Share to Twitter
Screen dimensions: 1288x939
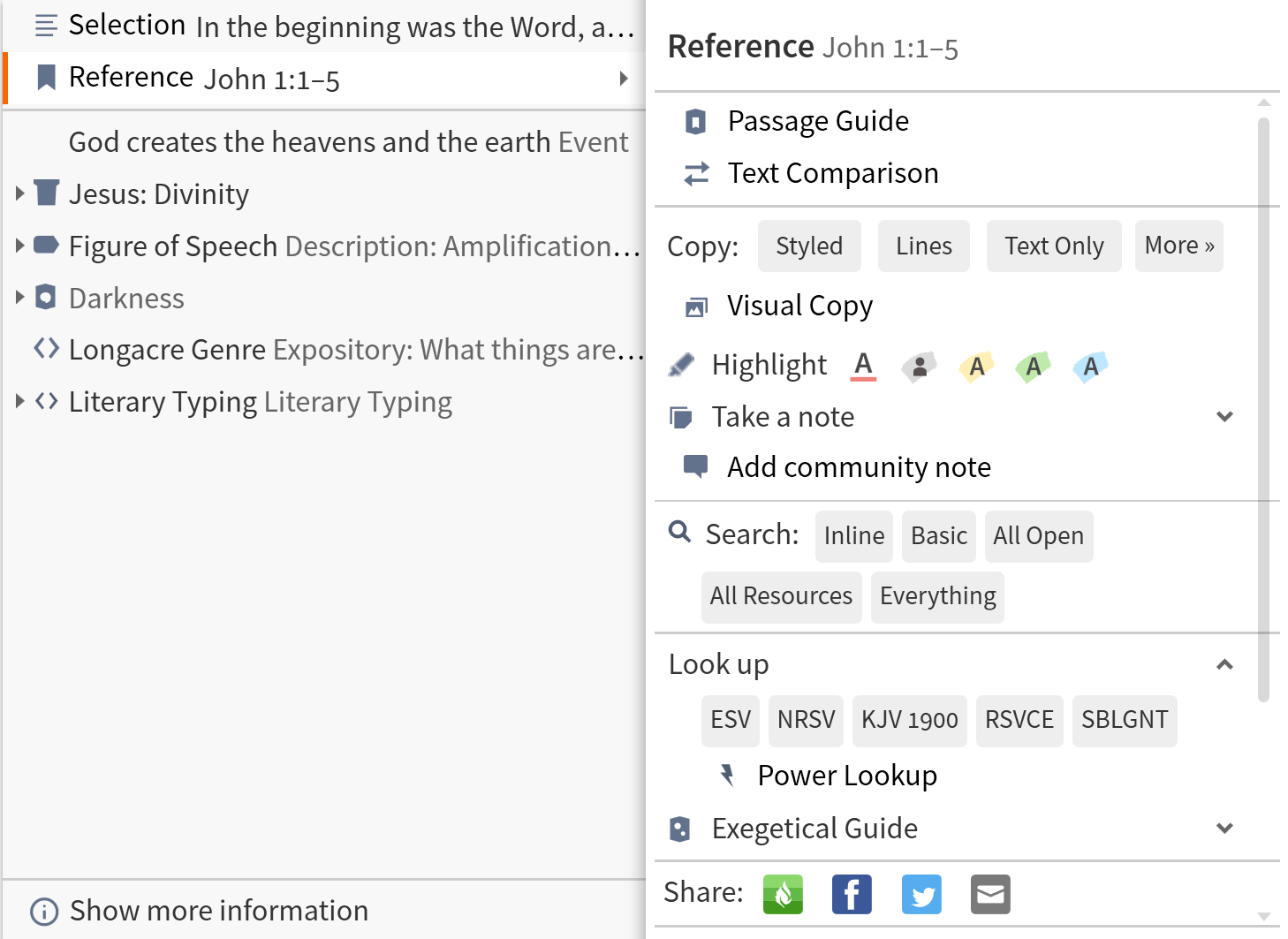coord(921,894)
